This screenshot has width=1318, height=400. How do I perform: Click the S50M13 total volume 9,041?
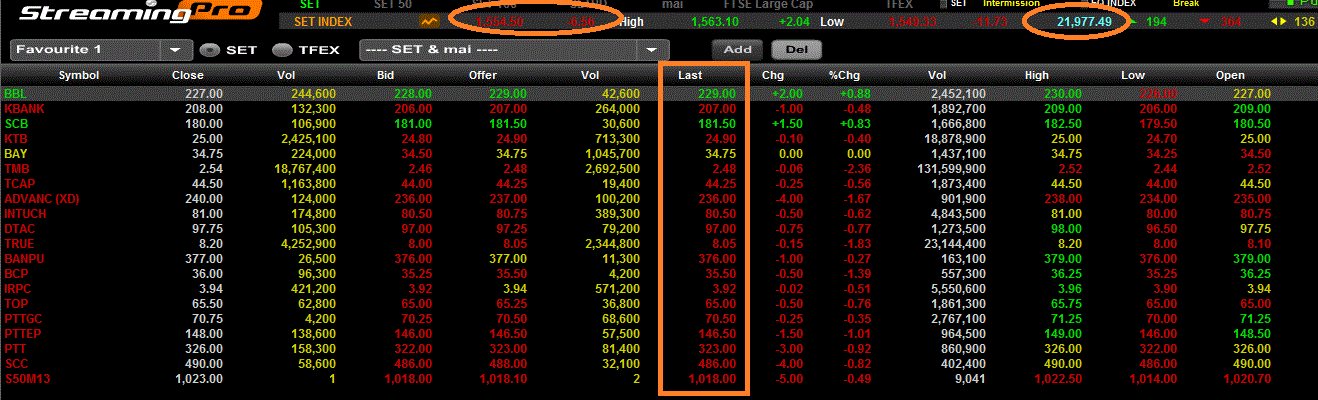[x=971, y=378]
